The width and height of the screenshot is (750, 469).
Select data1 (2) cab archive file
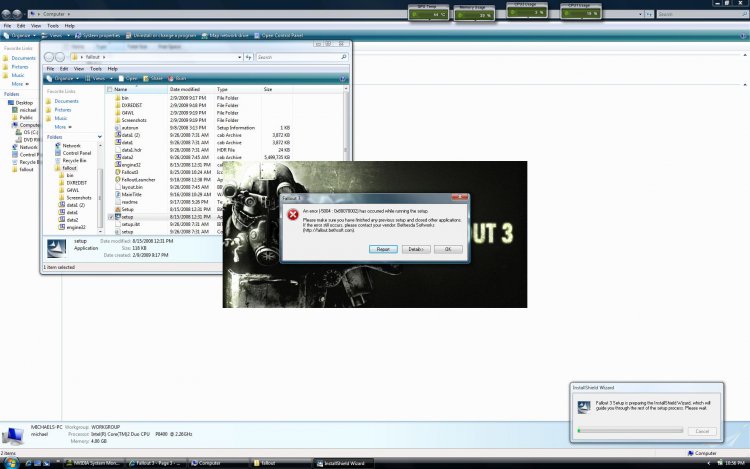pos(131,135)
